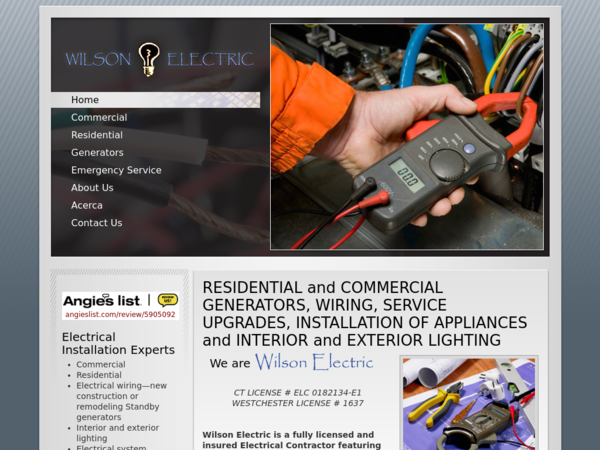Click the Angie's list review banner

tap(121, 306)
